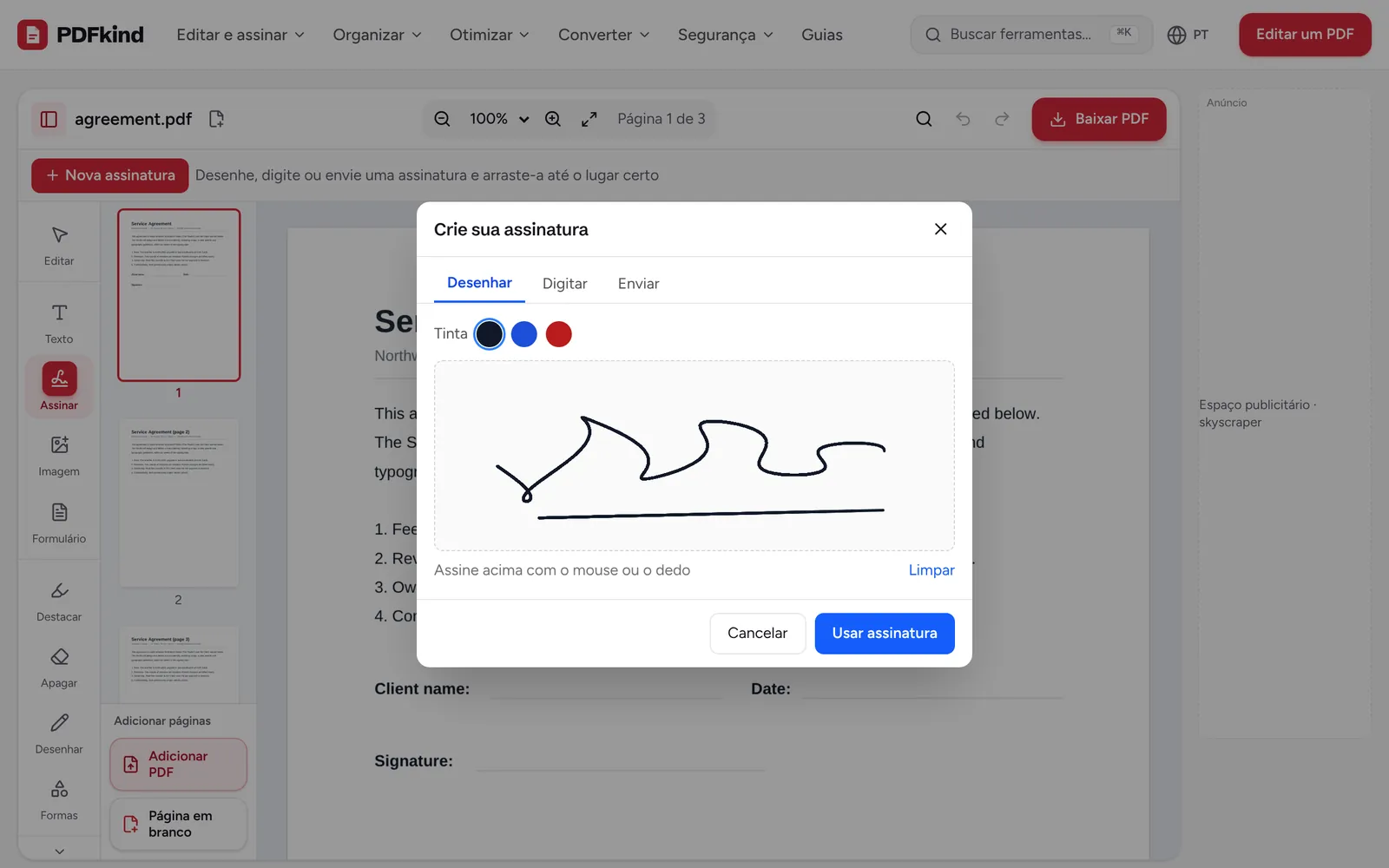
Task: Open the Segurança dropdown menu
Action: (x=726, y=35)
